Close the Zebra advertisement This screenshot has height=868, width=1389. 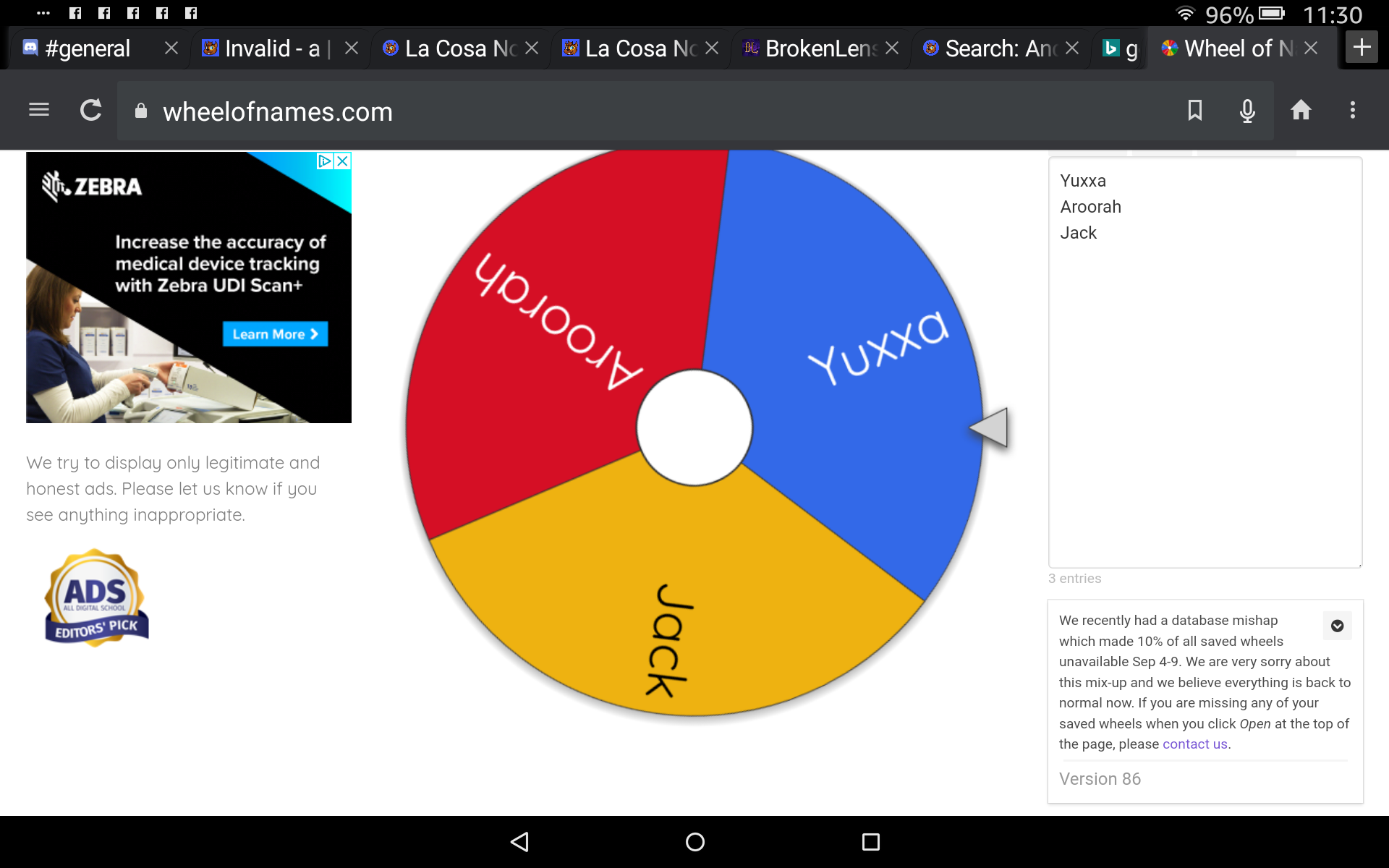343,161
